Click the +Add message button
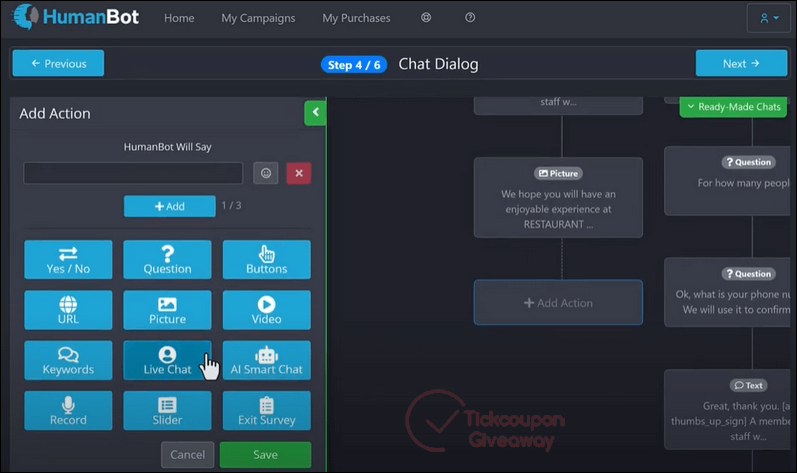 pos(170,206)
